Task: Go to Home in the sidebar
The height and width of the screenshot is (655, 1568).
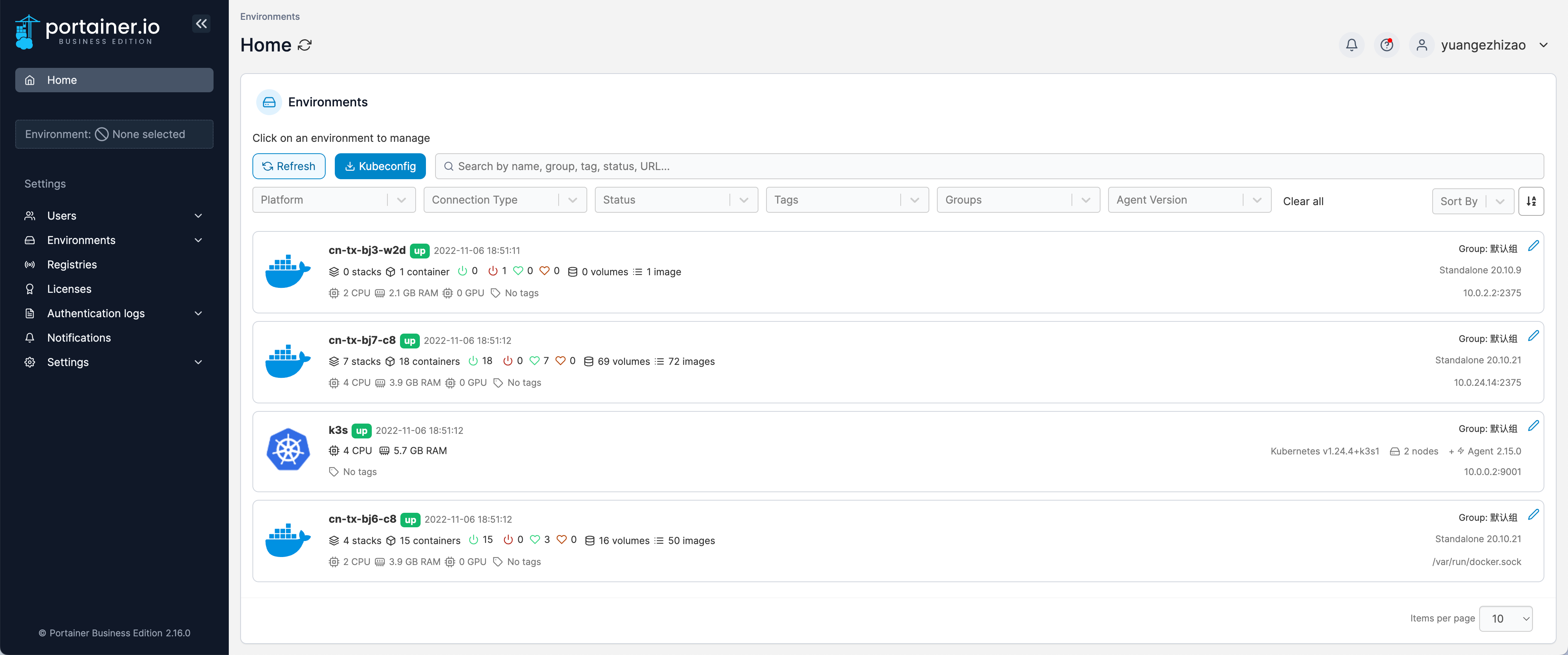Action: coord(114,80)
